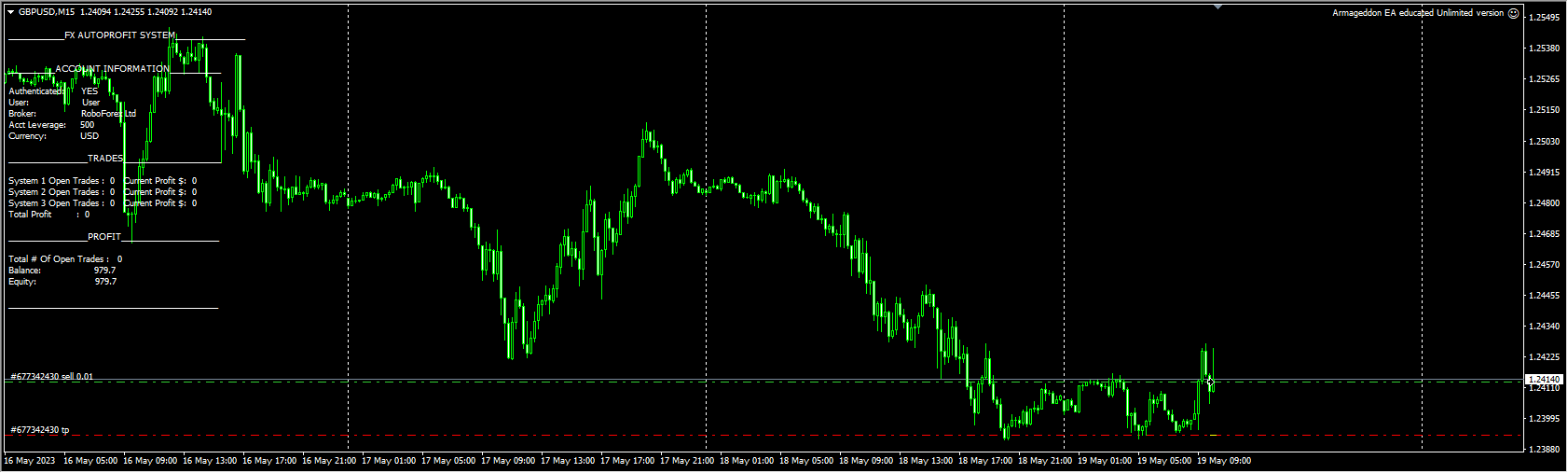The height and width of the screenshot is (473, 1568).
Task: Click the Currency: label
Action: pos(27,136)
